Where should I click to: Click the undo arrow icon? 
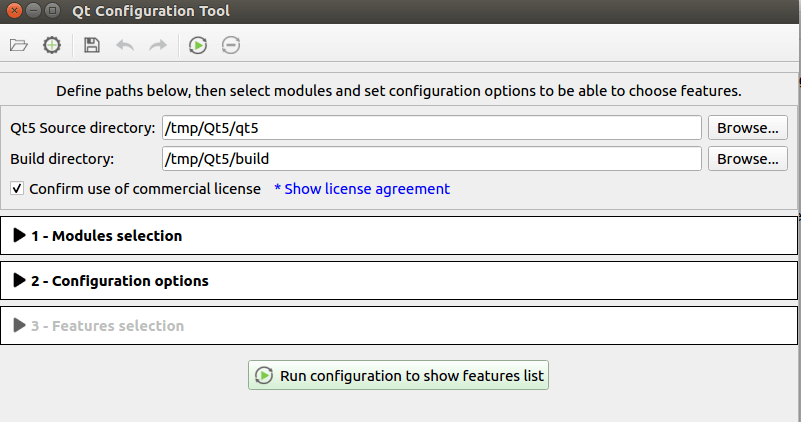pyautogui.click(x=125, y=45)
